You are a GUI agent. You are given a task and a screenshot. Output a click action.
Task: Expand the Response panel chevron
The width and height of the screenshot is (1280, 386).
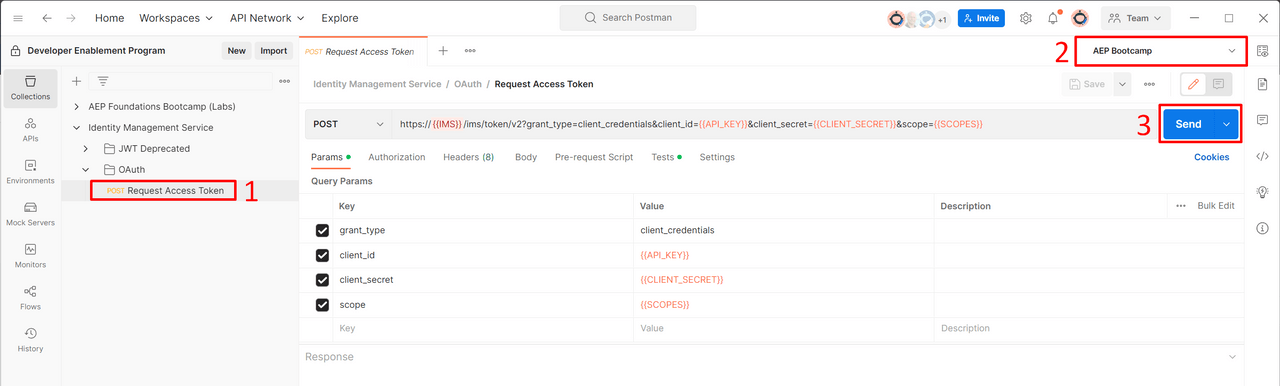coord(1232,356)
